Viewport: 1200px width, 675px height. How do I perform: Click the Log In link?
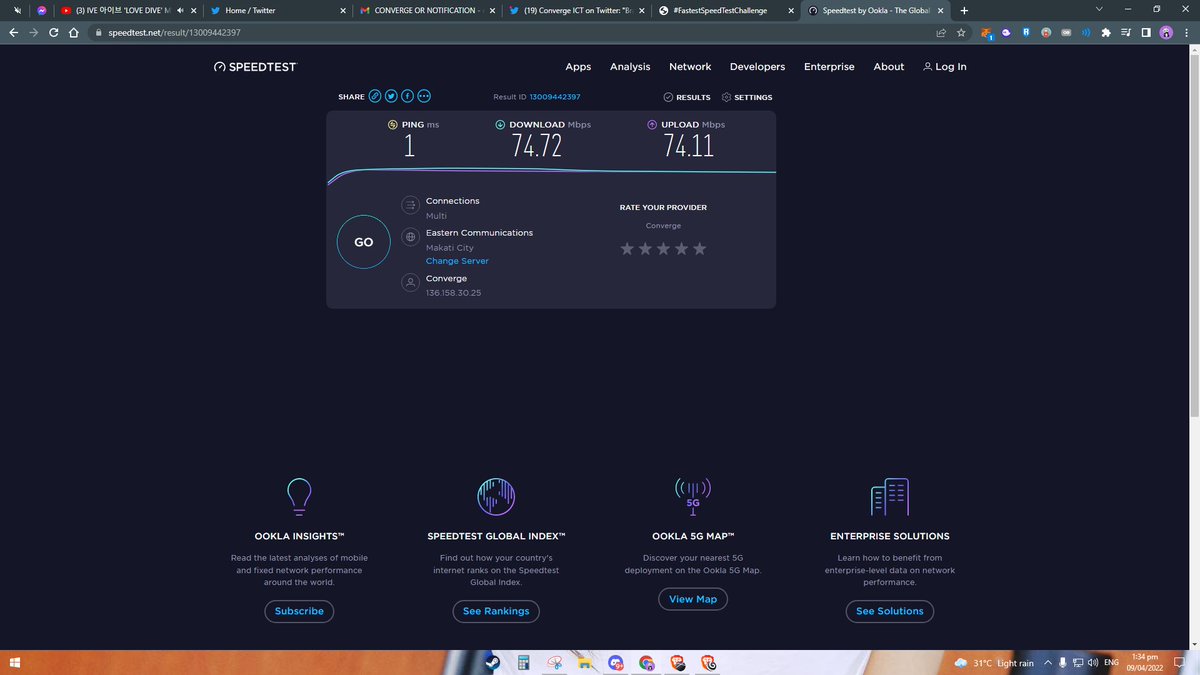click(944, 67)
